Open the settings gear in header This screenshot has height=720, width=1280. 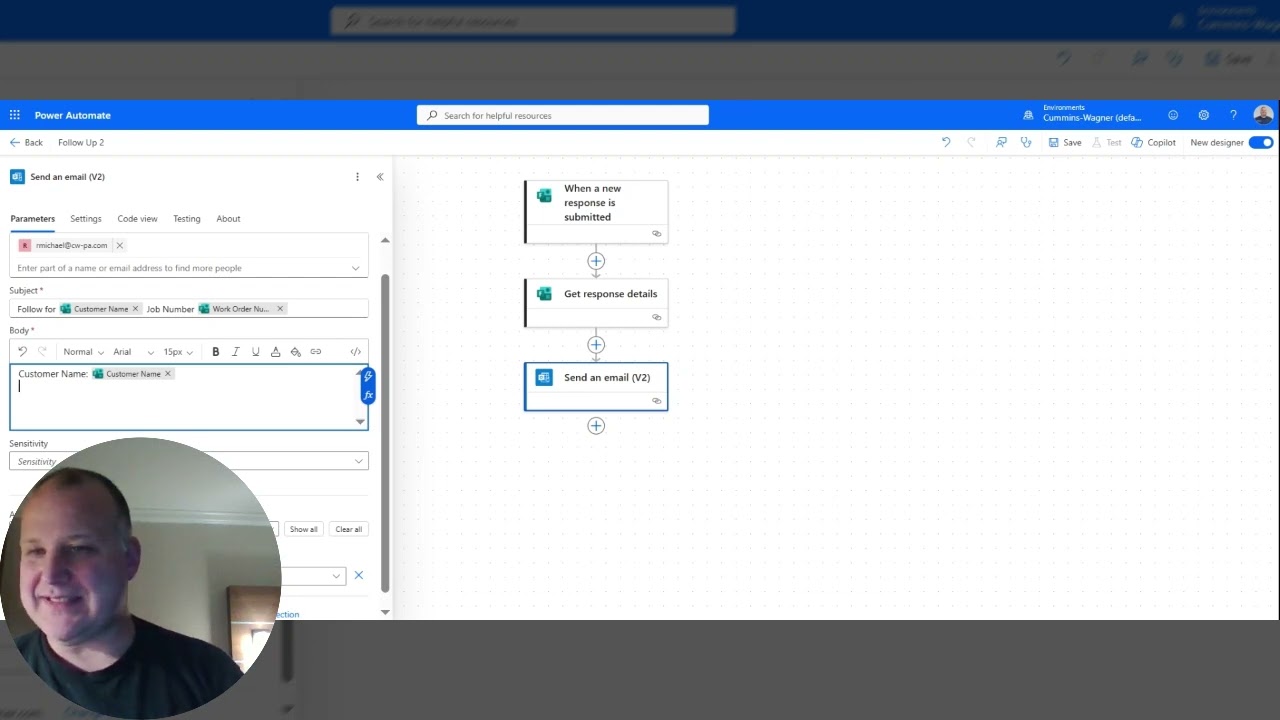tap(1203, 115)
